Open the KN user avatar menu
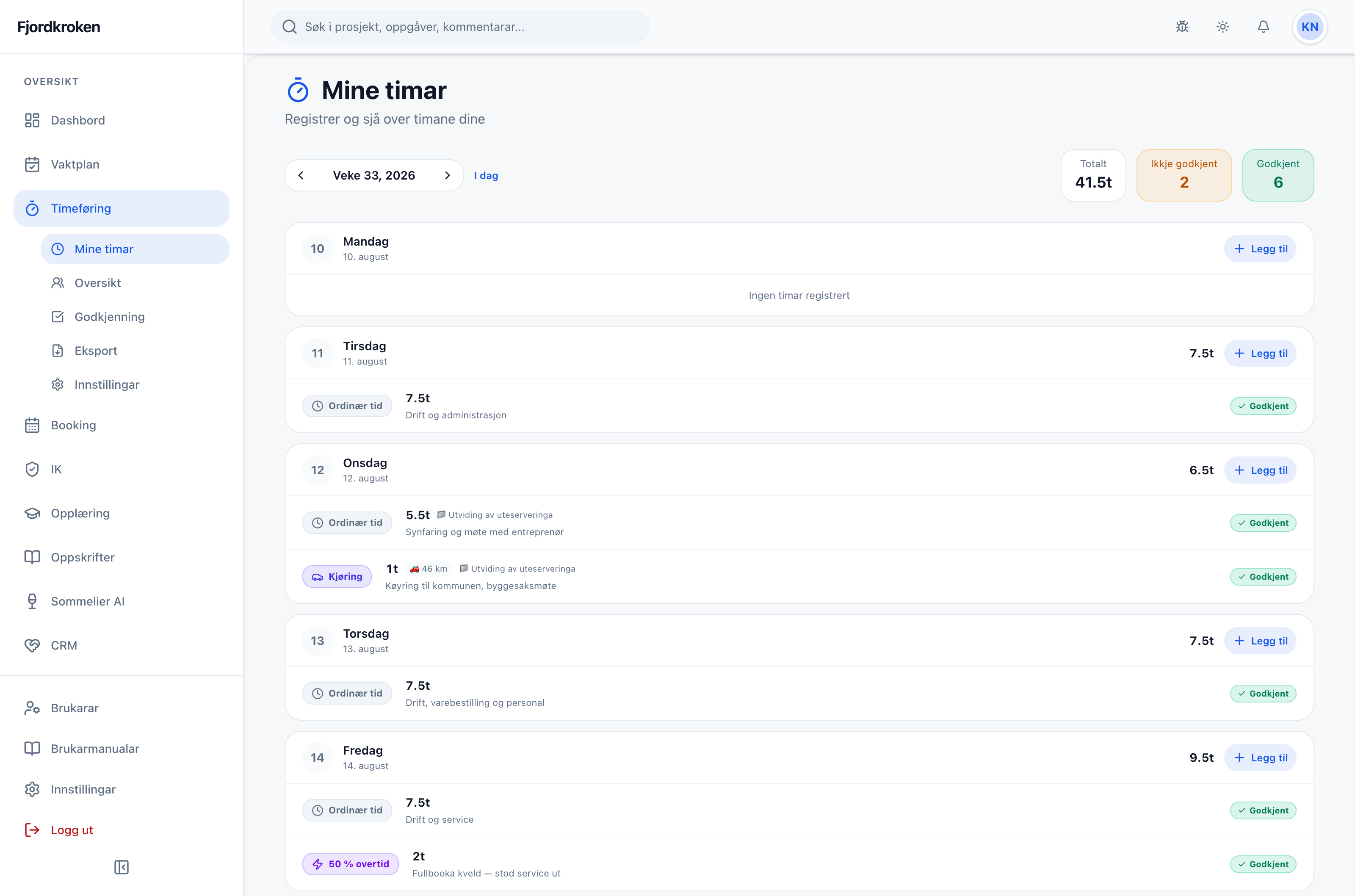This screenshot has height=896, width=1355. (1309, 27)
